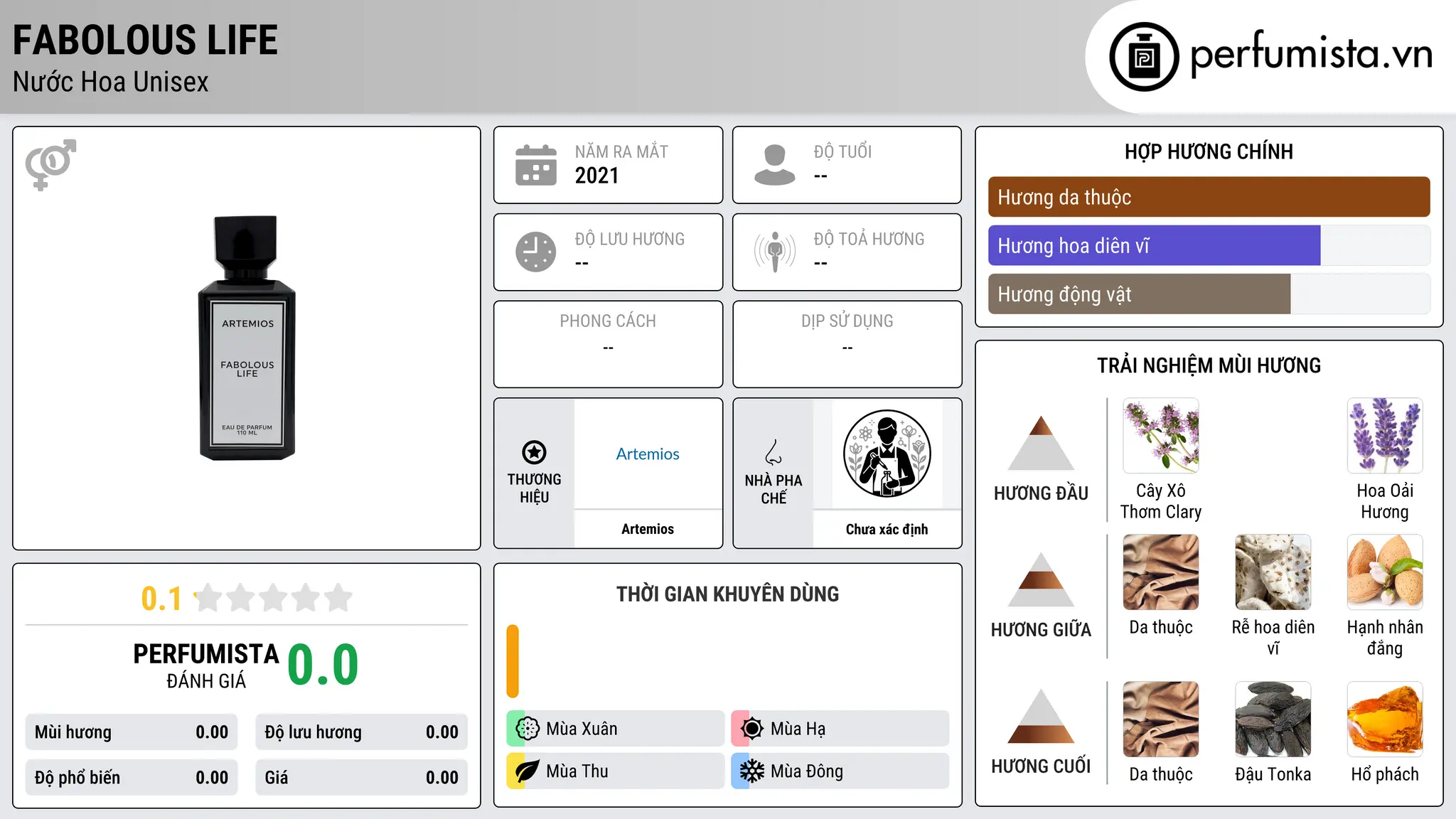Open the Hoa Oải Hương note image
The width and height of the screenshot is (1456, 819).
1385,436
